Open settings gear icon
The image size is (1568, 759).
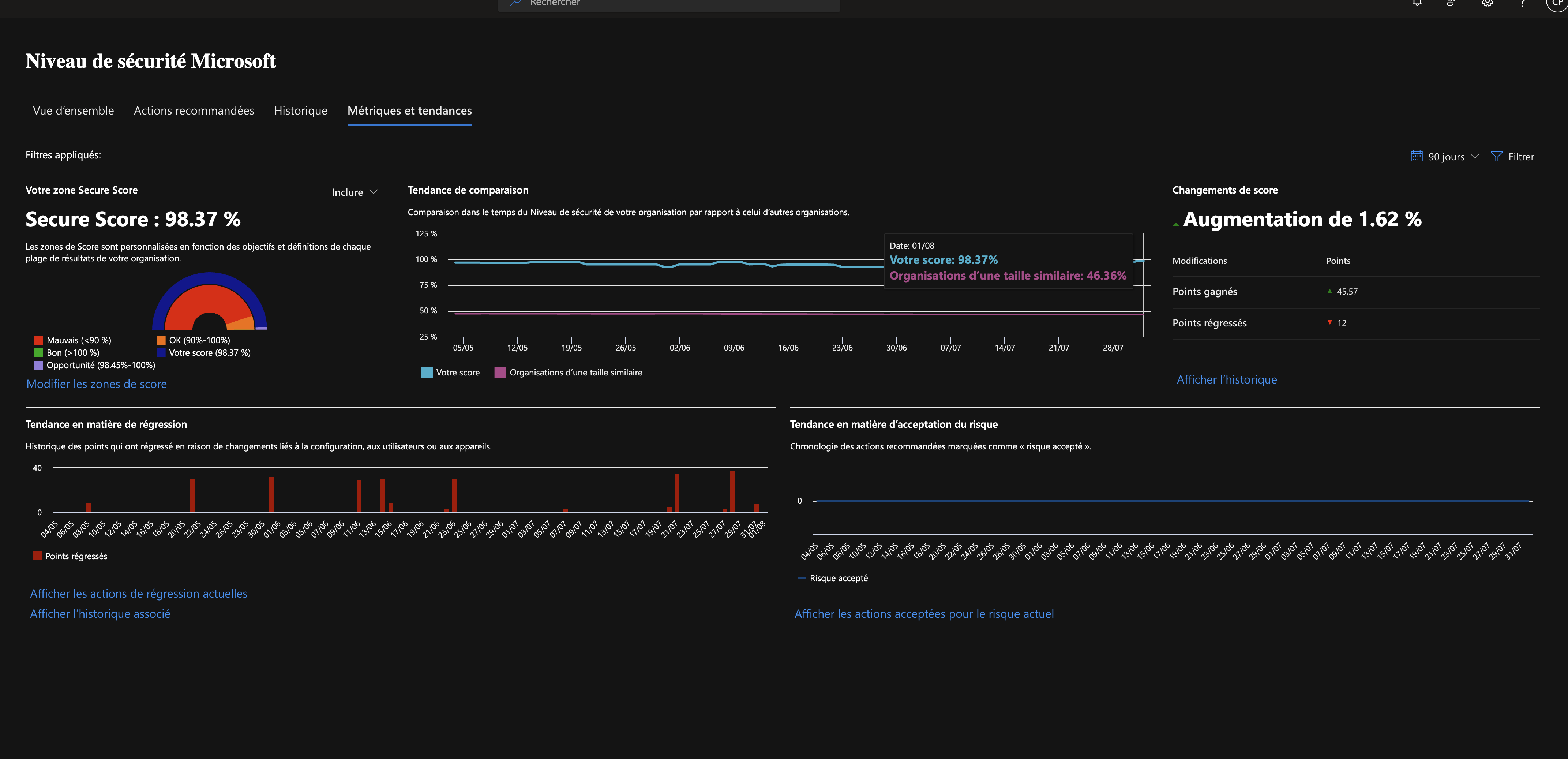pyautogui.click(x=1487, y=3)
